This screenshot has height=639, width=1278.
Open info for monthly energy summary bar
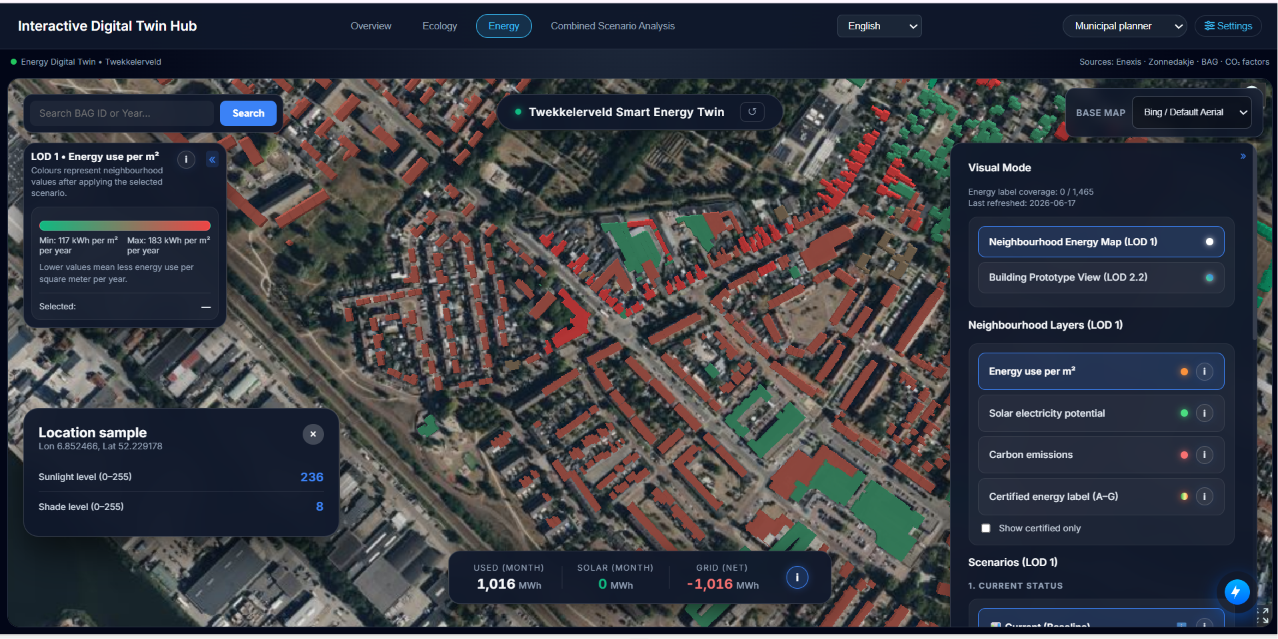(x=797, y=577)
